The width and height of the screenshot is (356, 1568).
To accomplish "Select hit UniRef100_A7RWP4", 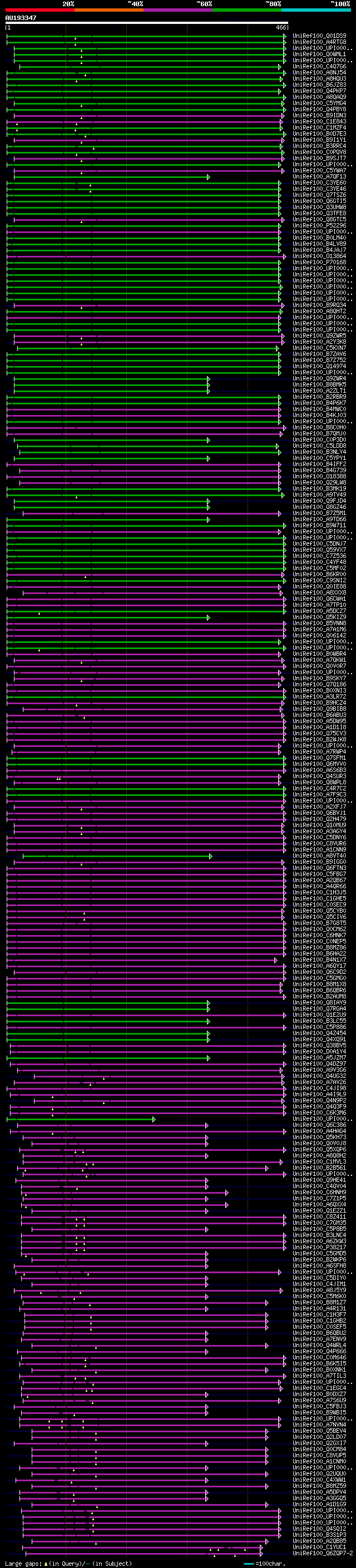I will click(x=319, y=752).
